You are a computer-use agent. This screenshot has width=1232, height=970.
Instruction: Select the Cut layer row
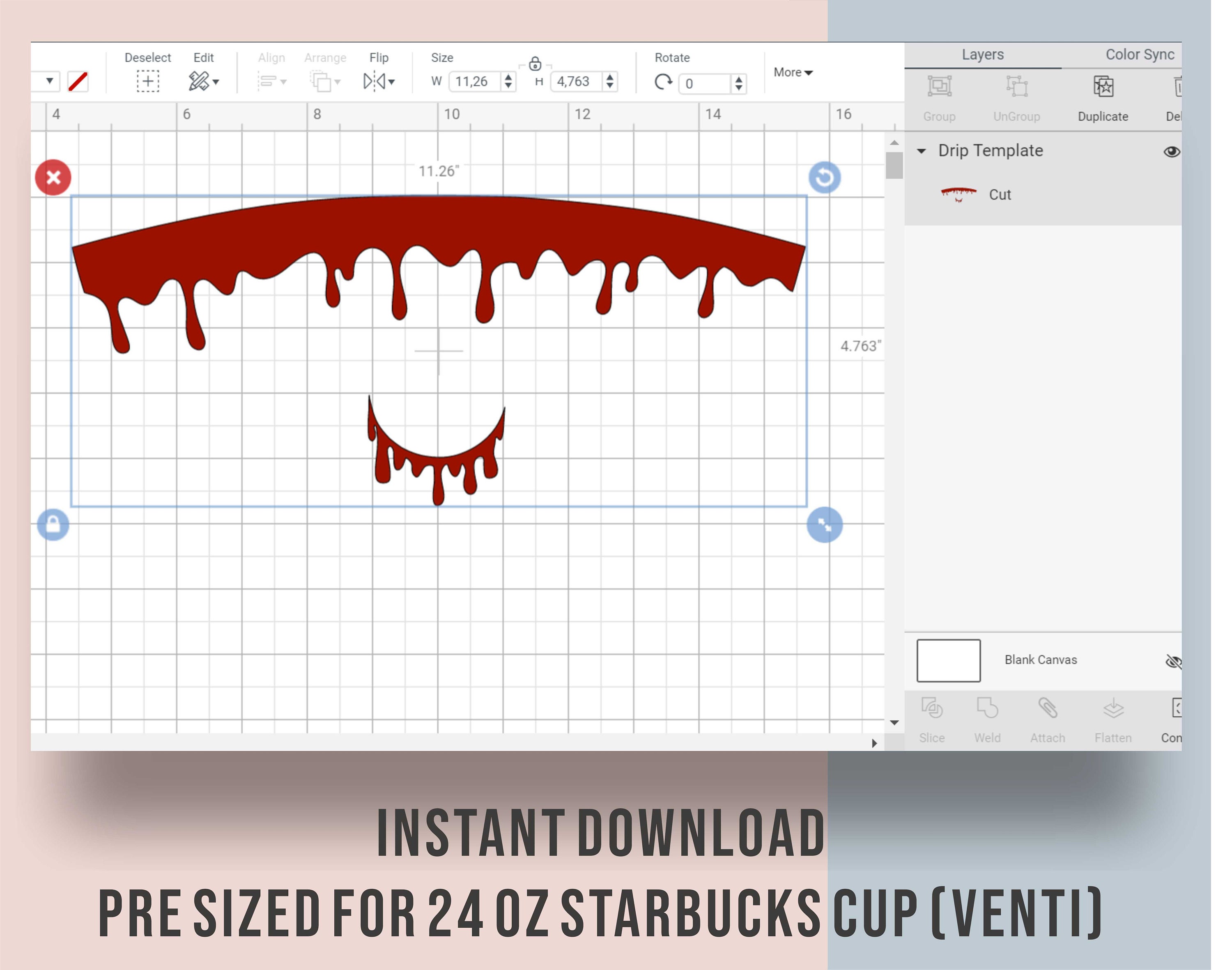[x=1043, y=195]
